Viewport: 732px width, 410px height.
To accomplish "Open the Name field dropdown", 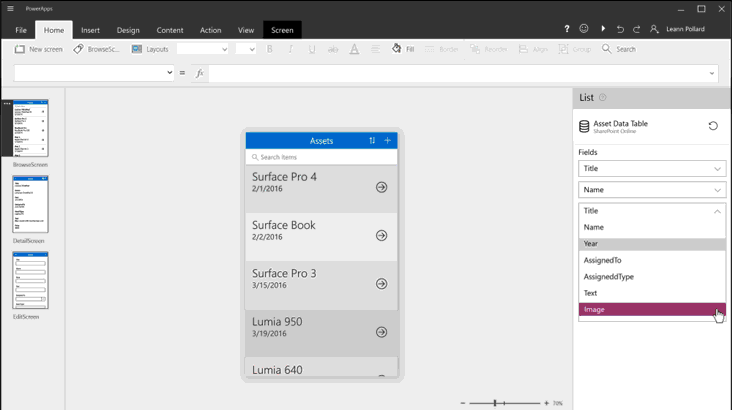I will [x=652, y=190].
